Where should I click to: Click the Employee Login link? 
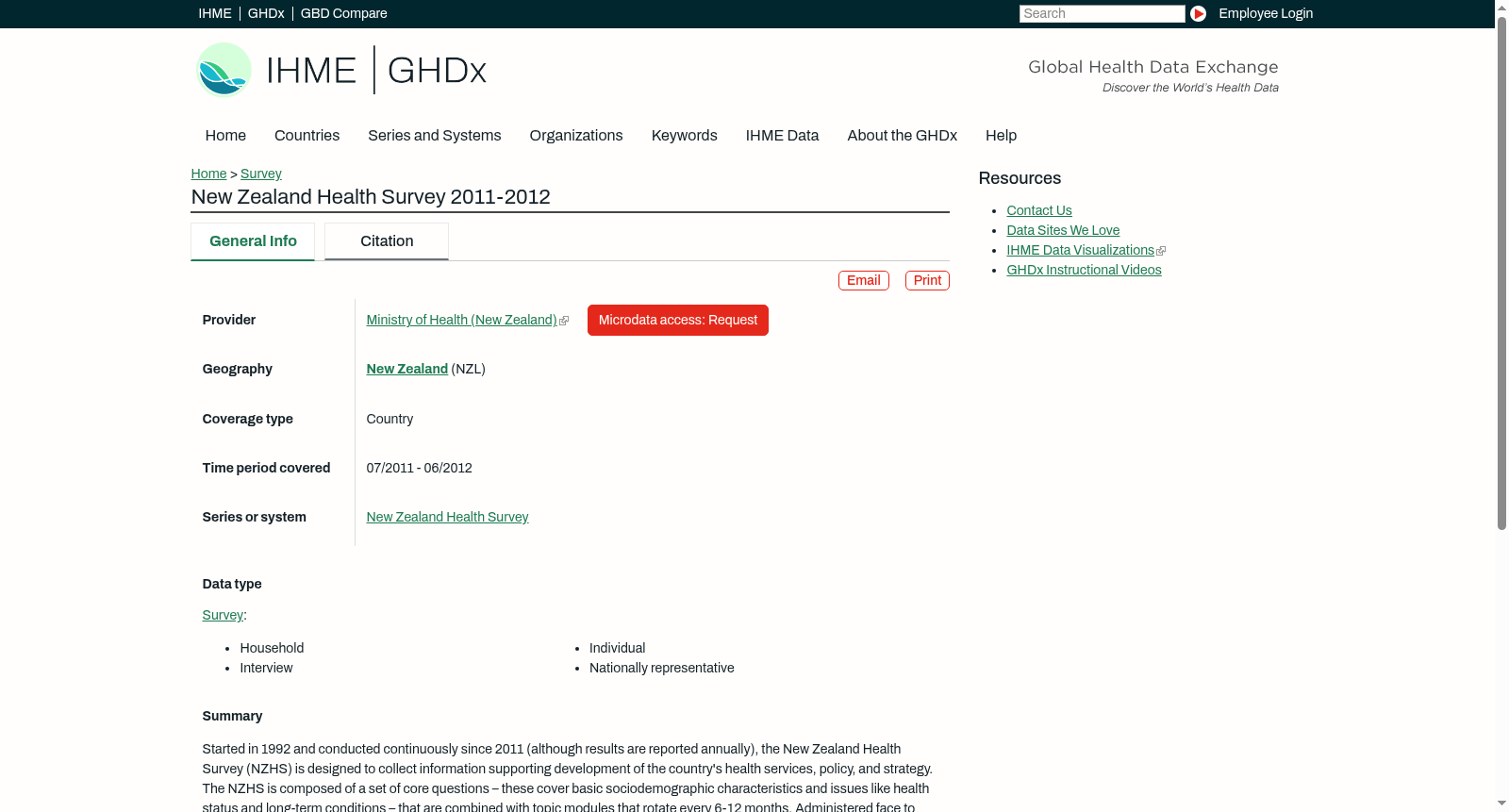pyautogui.click(x=1266, y=13)
